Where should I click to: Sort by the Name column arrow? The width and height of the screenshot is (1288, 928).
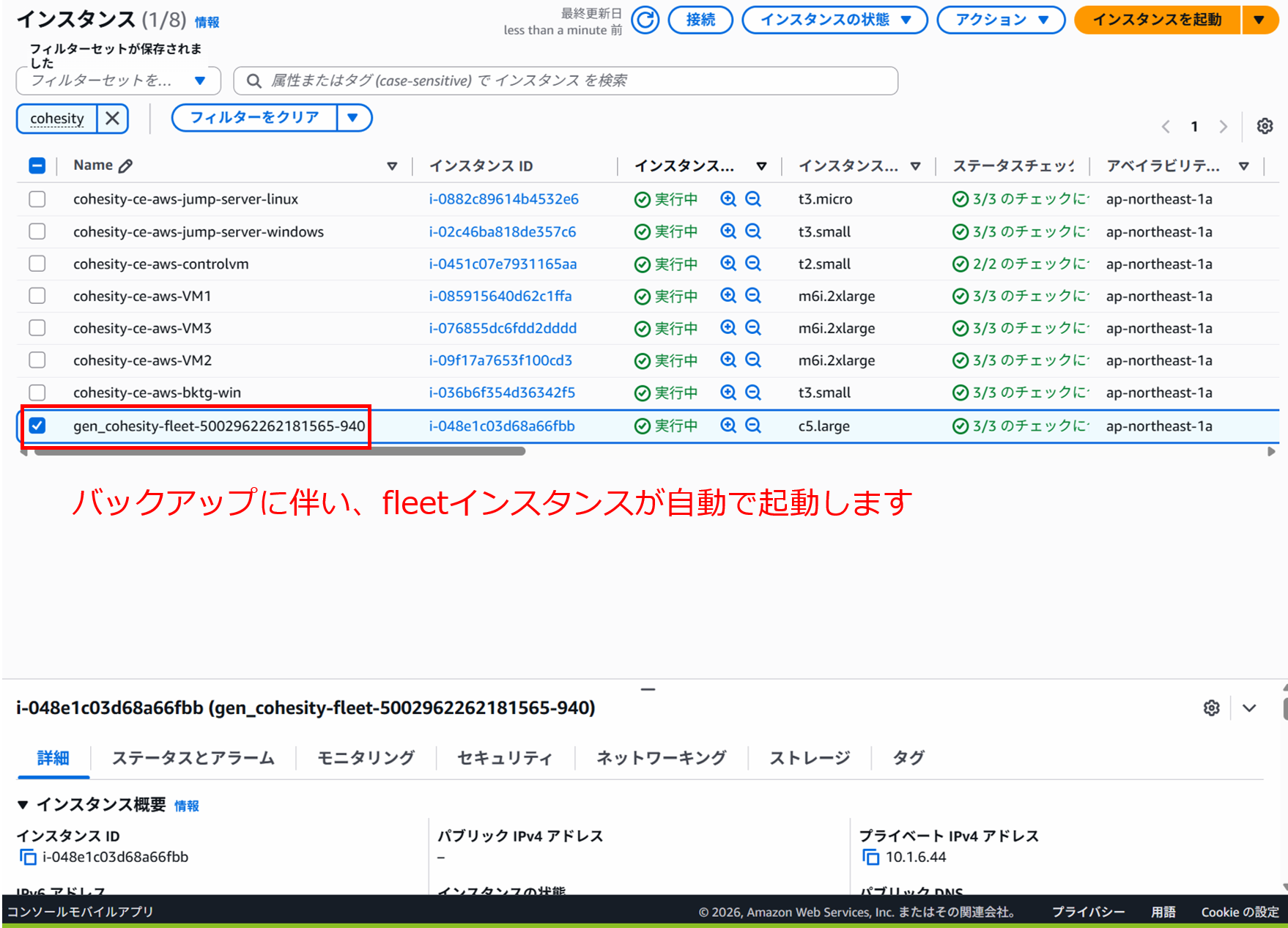point(392,166)
